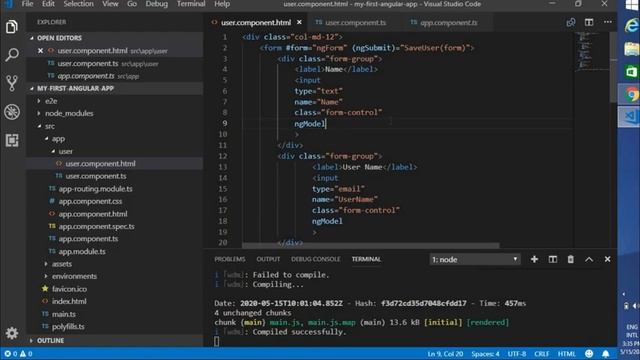Create a new terminal with plus icon
The height and width of the screenshot is (360, 640).
(x=534, y=259)
